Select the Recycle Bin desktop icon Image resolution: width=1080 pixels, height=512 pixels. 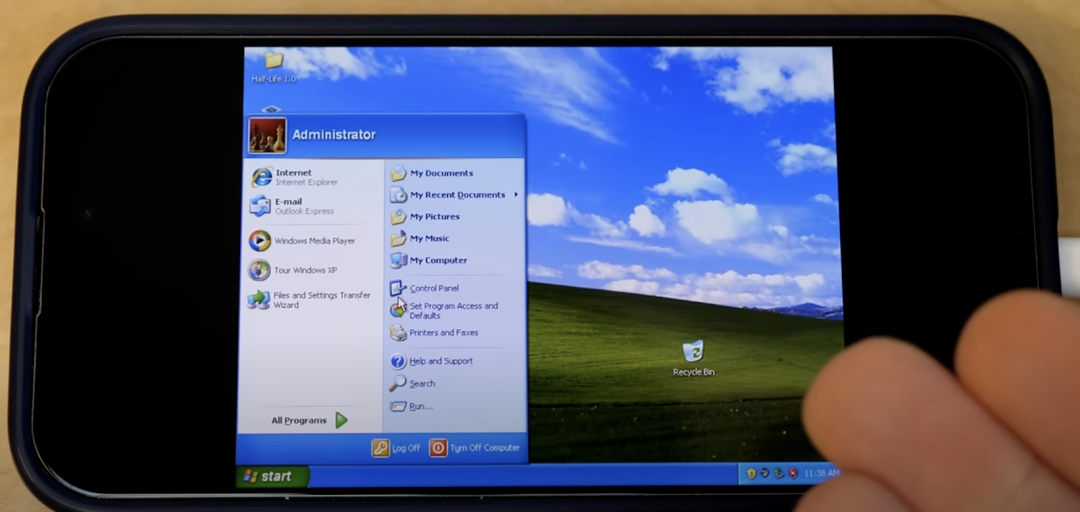694,358
